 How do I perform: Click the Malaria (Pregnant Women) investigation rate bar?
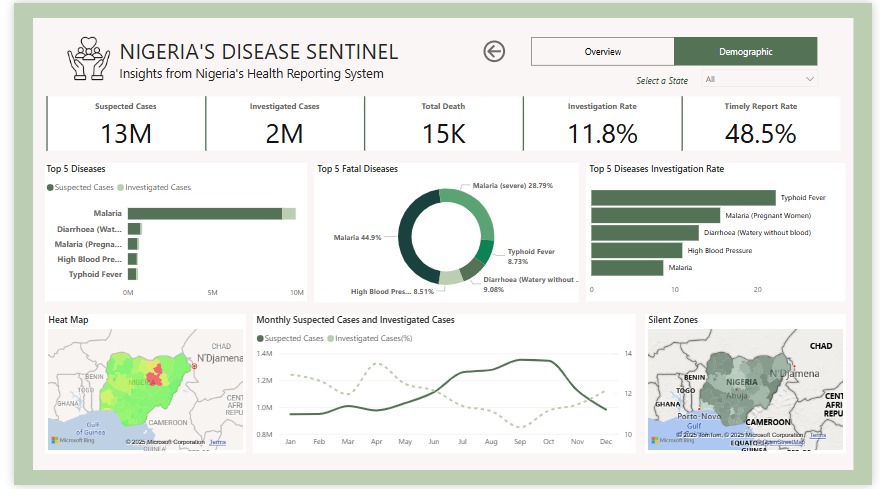click(656, 216)
